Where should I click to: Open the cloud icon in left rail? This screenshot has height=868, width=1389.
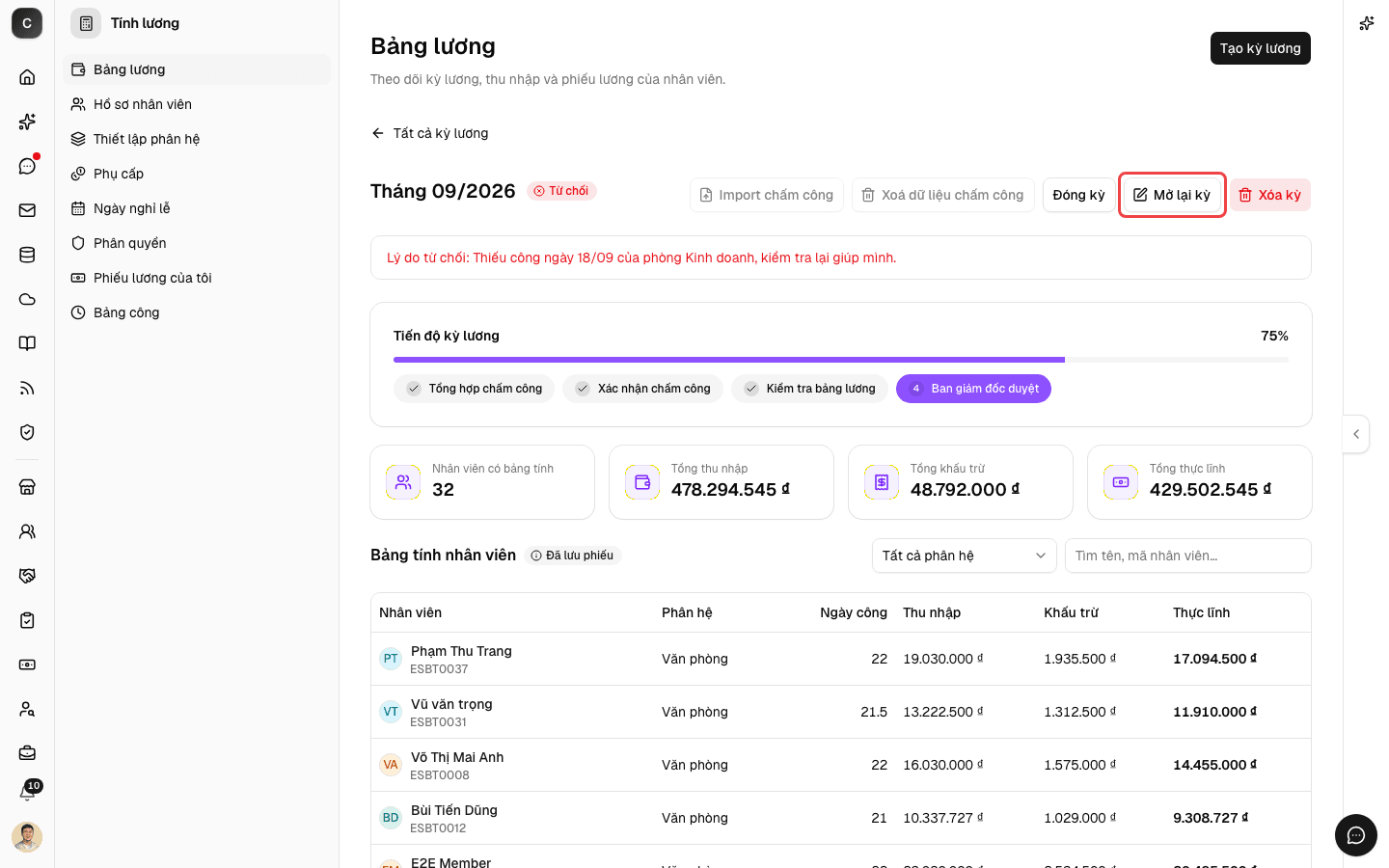[x=27, y=299]
